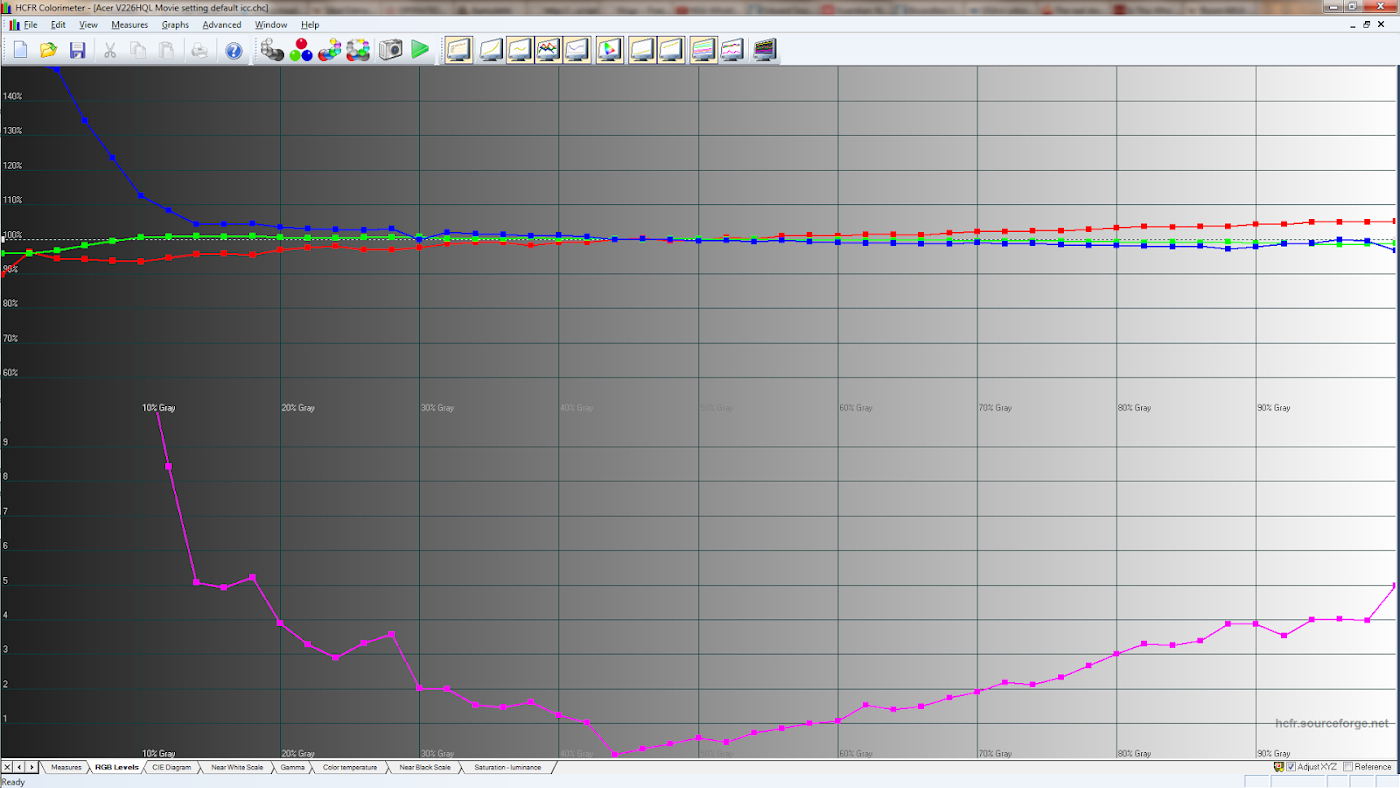Save the measurement file via floppy icon
Screen dimensions: 1400x788
[77, 50]
